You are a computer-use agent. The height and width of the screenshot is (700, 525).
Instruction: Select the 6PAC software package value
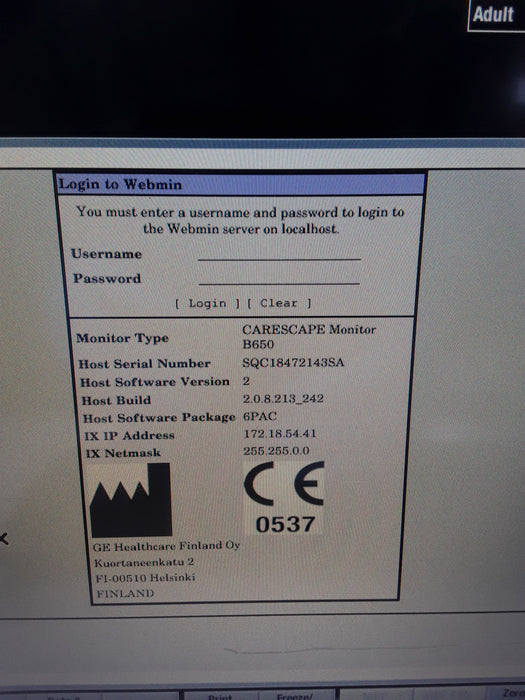(x=260, y=416)
